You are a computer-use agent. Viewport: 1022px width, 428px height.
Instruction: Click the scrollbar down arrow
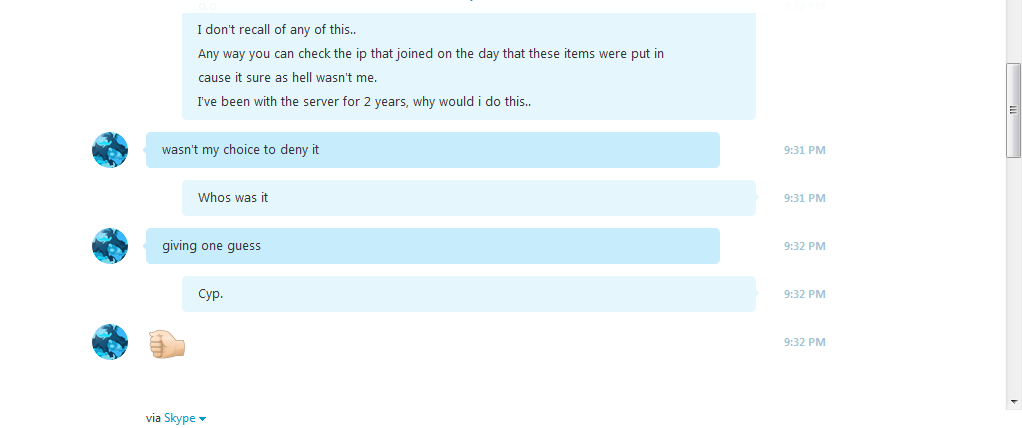click(x=1014, y=401)
